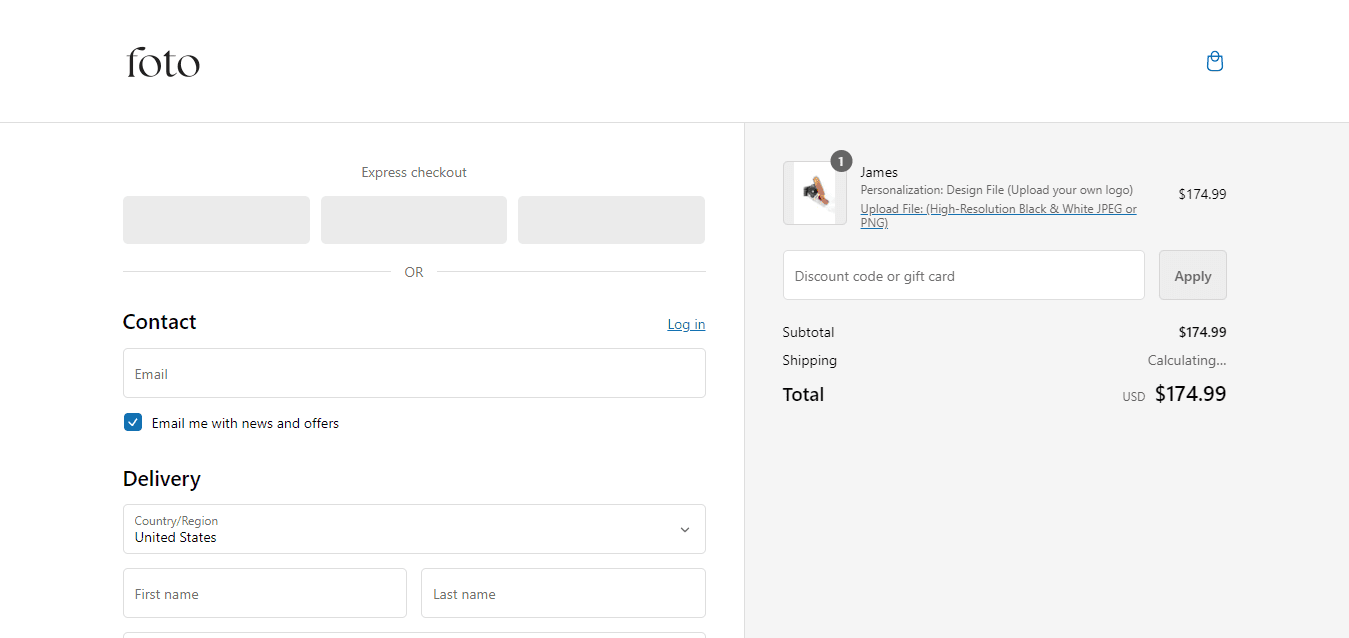
Task: Focus the Last name field
Action: point(563,593)
